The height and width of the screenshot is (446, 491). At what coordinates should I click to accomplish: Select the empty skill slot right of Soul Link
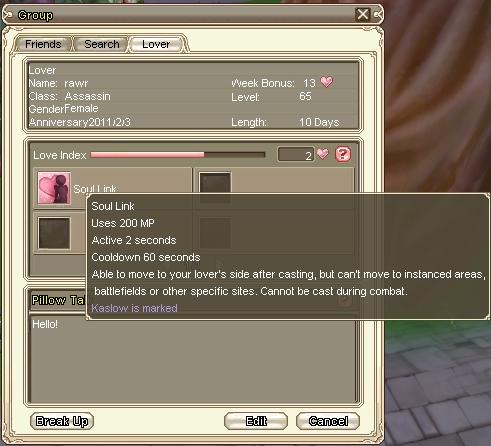(215, 183)
